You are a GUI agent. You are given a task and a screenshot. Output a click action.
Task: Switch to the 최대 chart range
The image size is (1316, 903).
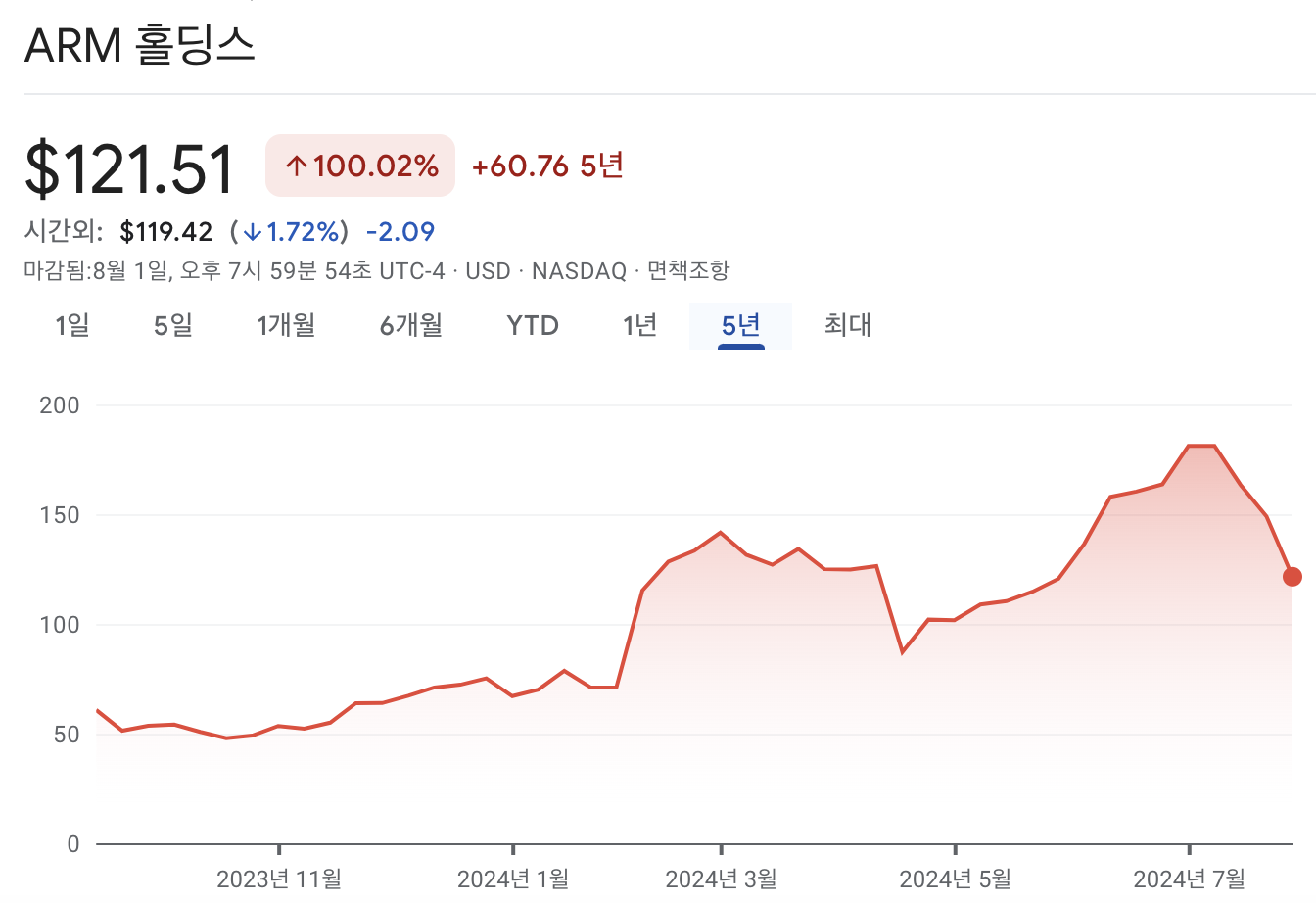click(847, 325)
